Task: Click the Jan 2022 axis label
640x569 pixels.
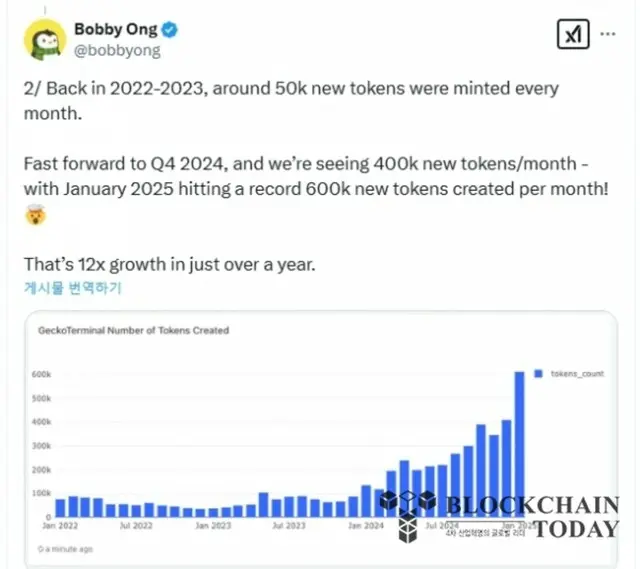Action: point(60,525)
